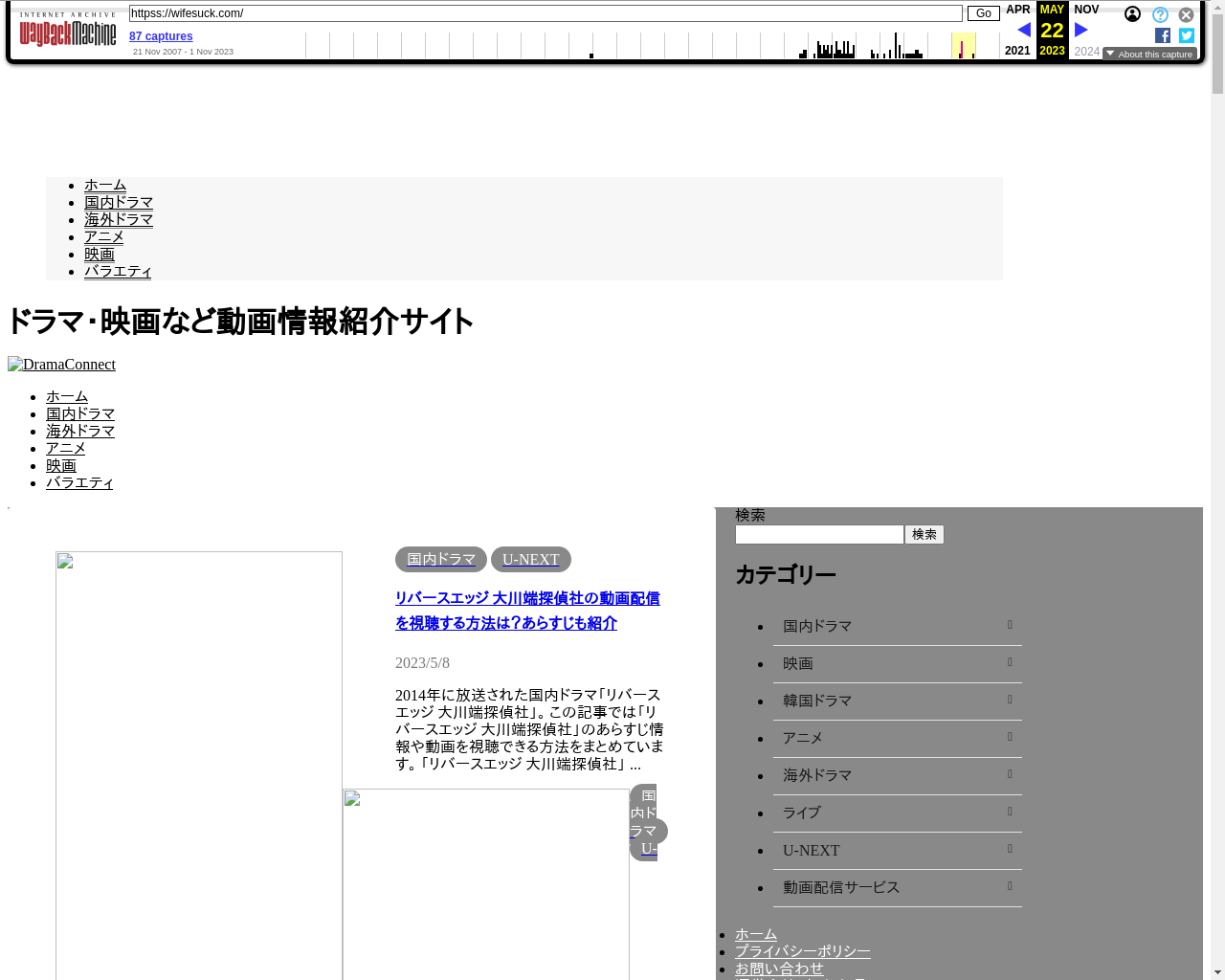Expand the 韓国ドラマ category in sidebar
This screenshot has width=1225, height=980.
tap(1010, 700)
